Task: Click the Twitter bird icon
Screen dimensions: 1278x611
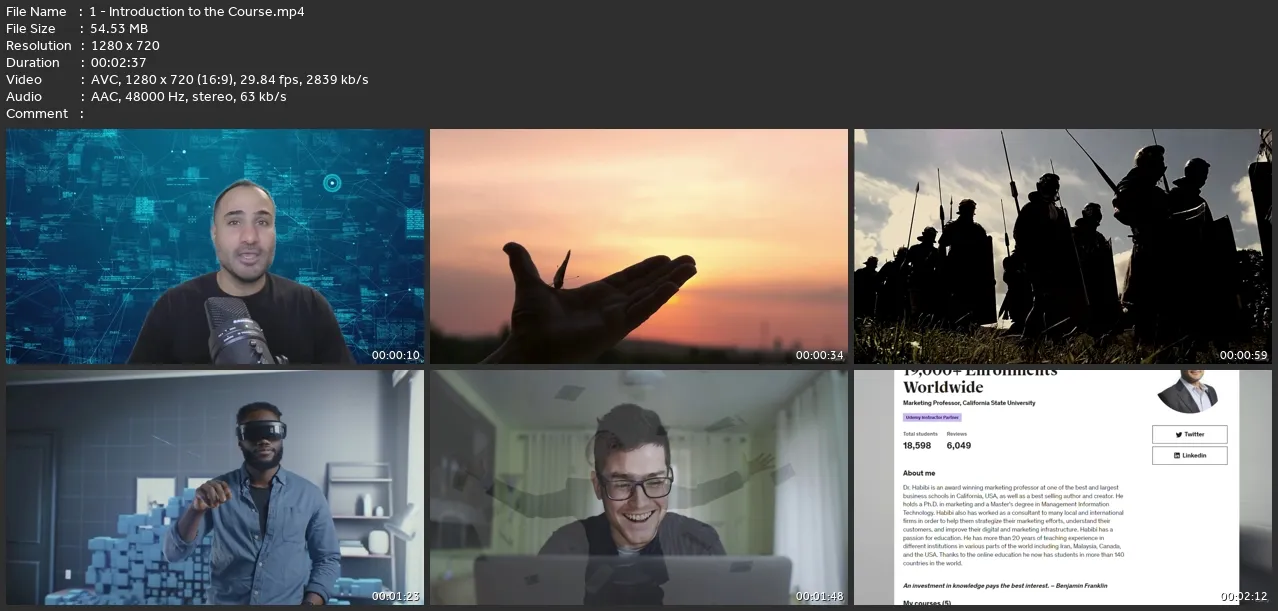Action: point(1179,435)
